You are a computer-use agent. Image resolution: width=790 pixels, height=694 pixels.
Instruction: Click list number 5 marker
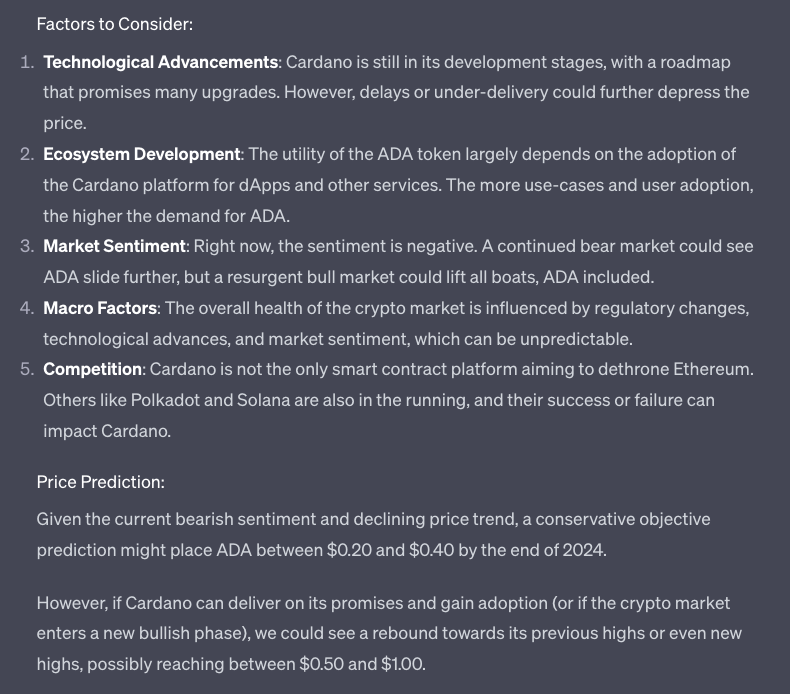pyautogui.click(x=27, y=370)
